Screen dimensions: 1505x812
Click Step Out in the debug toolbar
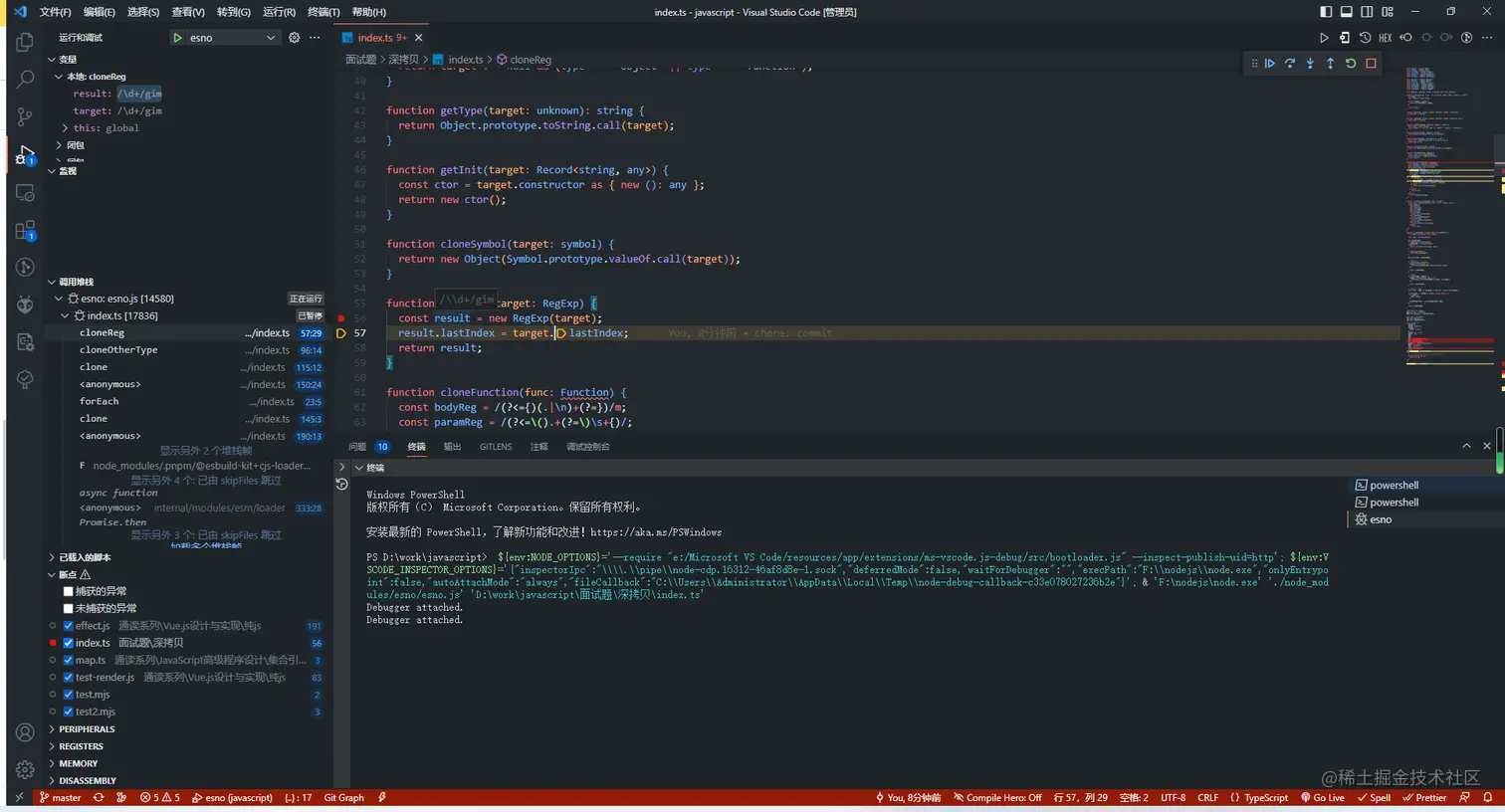pos(1330,63)
